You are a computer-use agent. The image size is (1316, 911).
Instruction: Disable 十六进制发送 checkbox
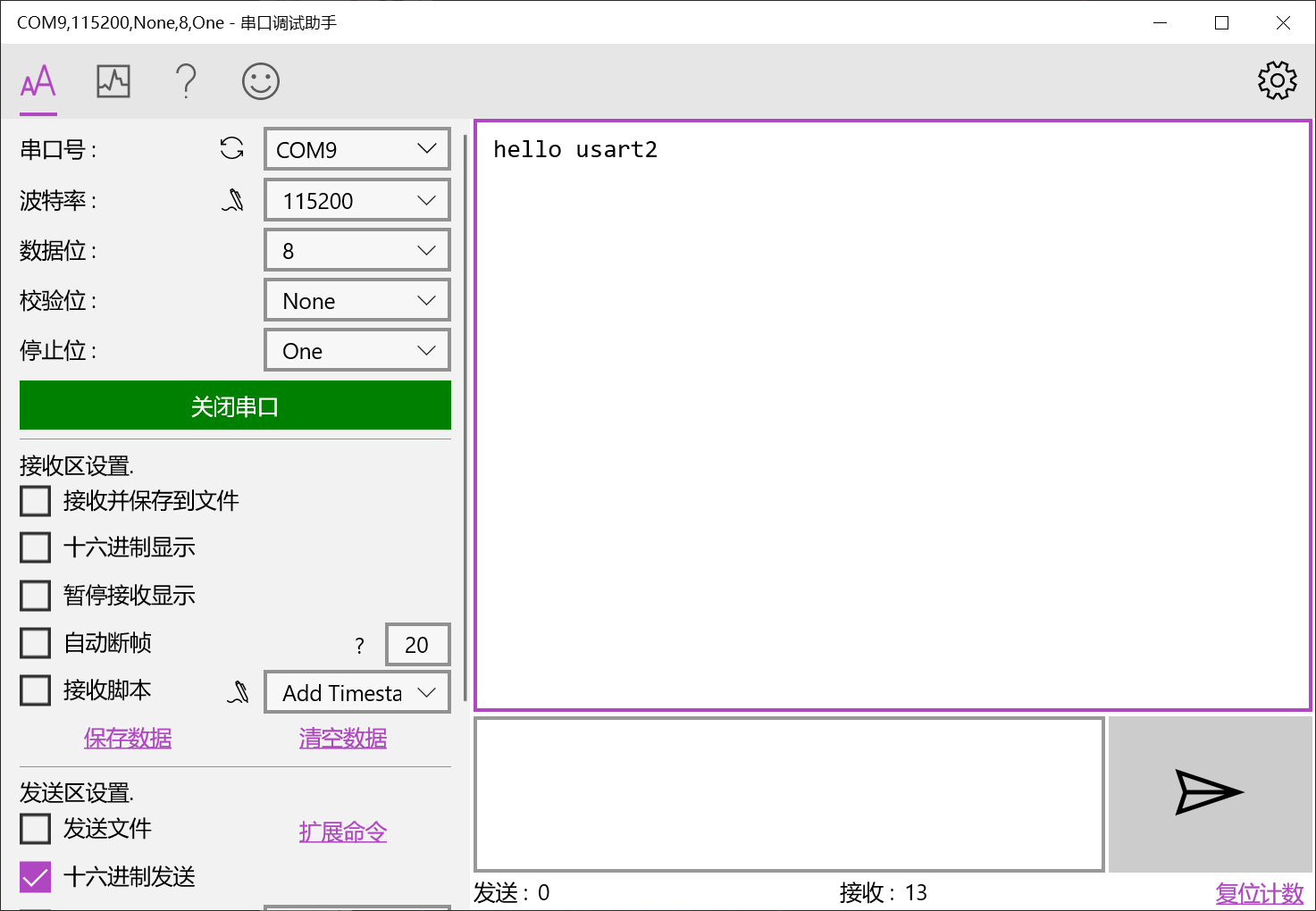point(35,877)
